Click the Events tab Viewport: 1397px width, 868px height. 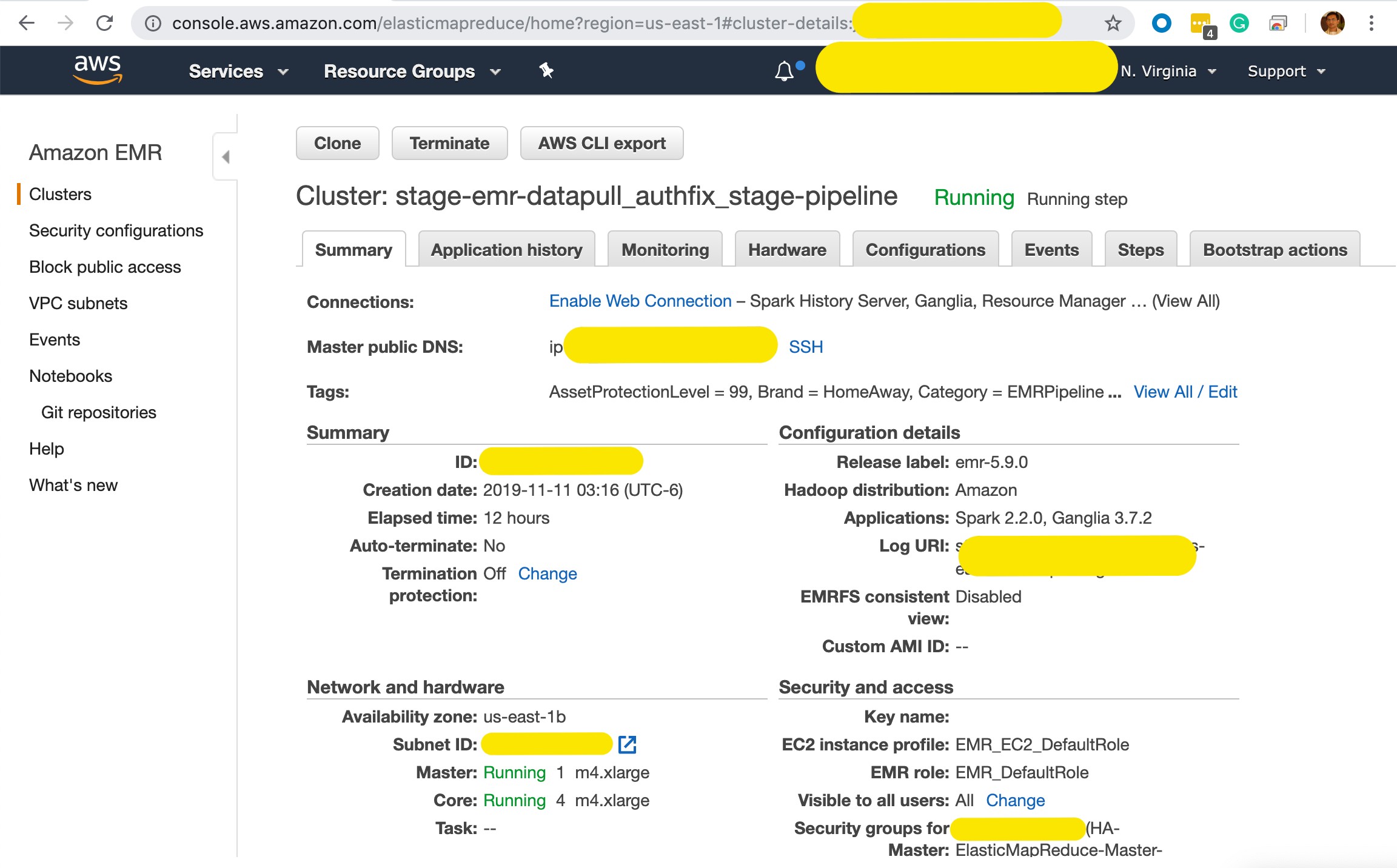point(1051,248)
